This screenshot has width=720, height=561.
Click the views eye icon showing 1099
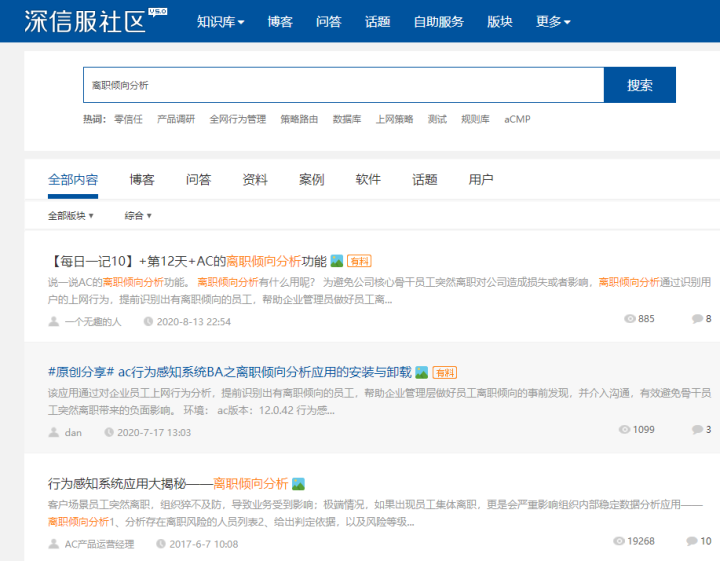pyautogui.click(x=624, y=429)
